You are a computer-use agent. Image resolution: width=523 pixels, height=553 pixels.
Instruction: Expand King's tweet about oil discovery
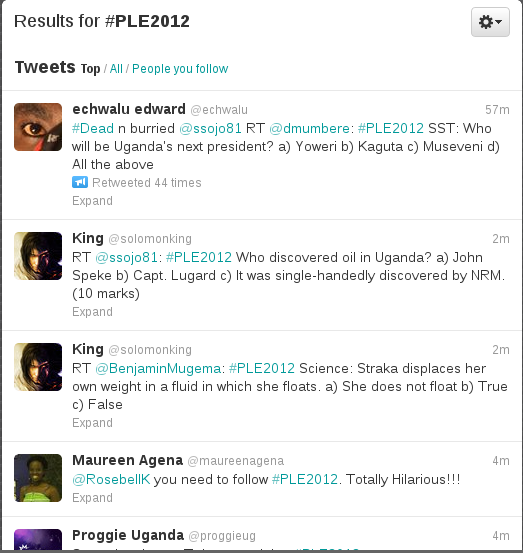[92, 312]
